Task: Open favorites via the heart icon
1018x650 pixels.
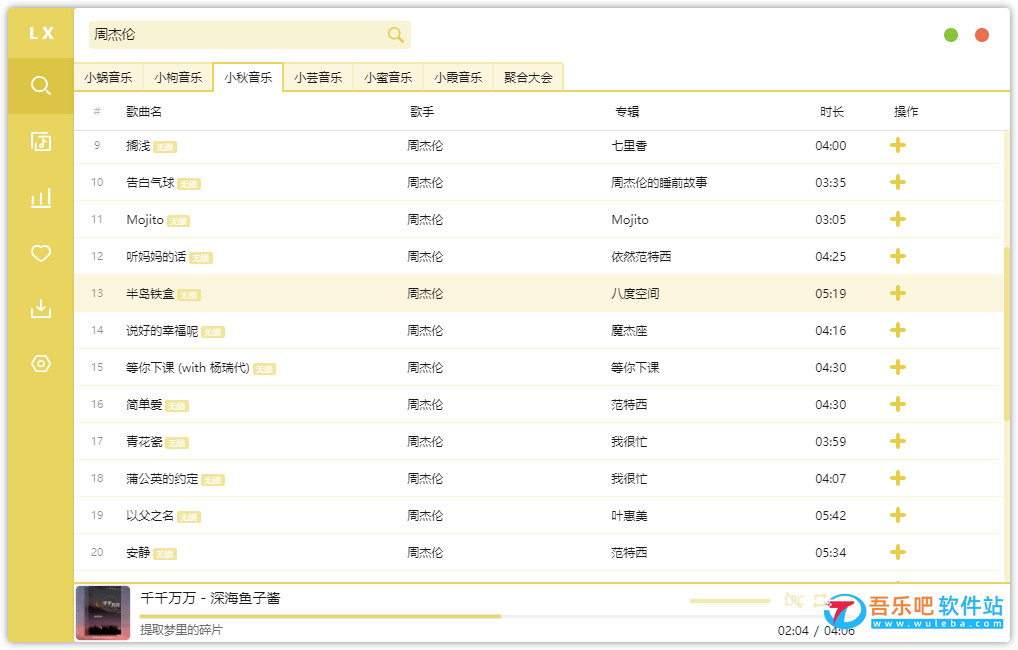Action: tap(40, 254)
